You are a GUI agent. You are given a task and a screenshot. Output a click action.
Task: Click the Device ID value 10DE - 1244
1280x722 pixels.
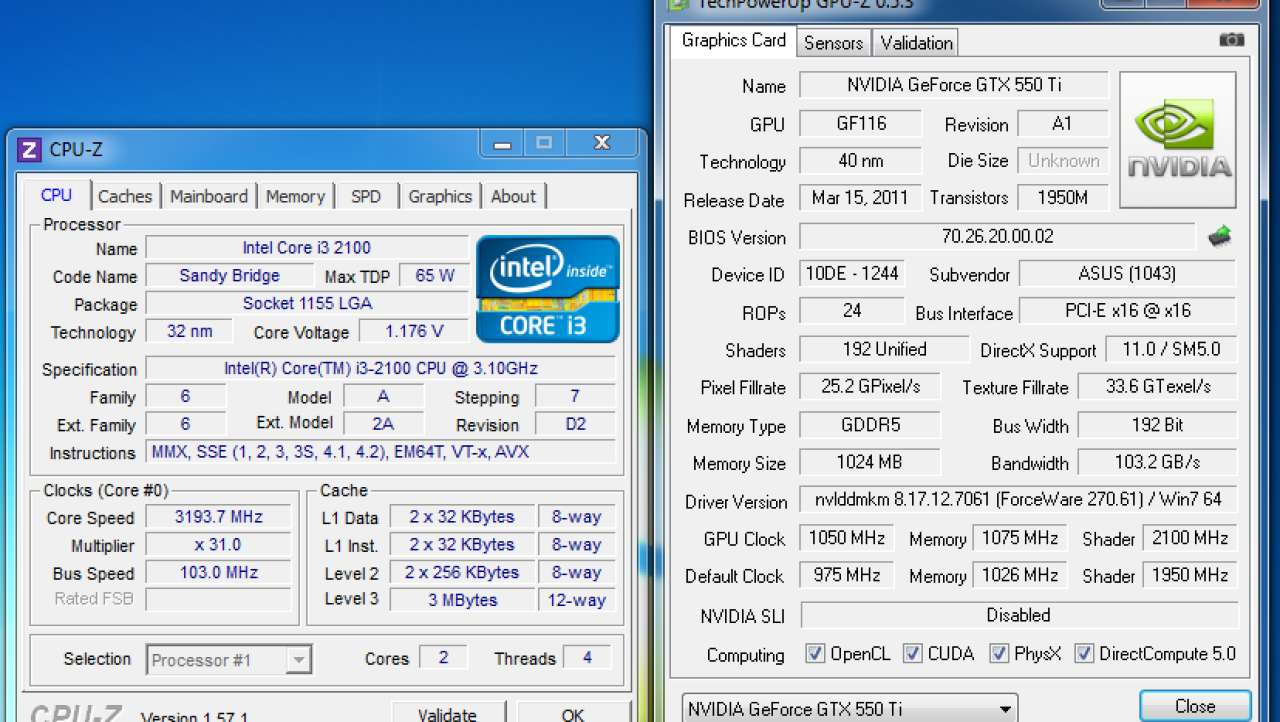(x=852, y=274)
